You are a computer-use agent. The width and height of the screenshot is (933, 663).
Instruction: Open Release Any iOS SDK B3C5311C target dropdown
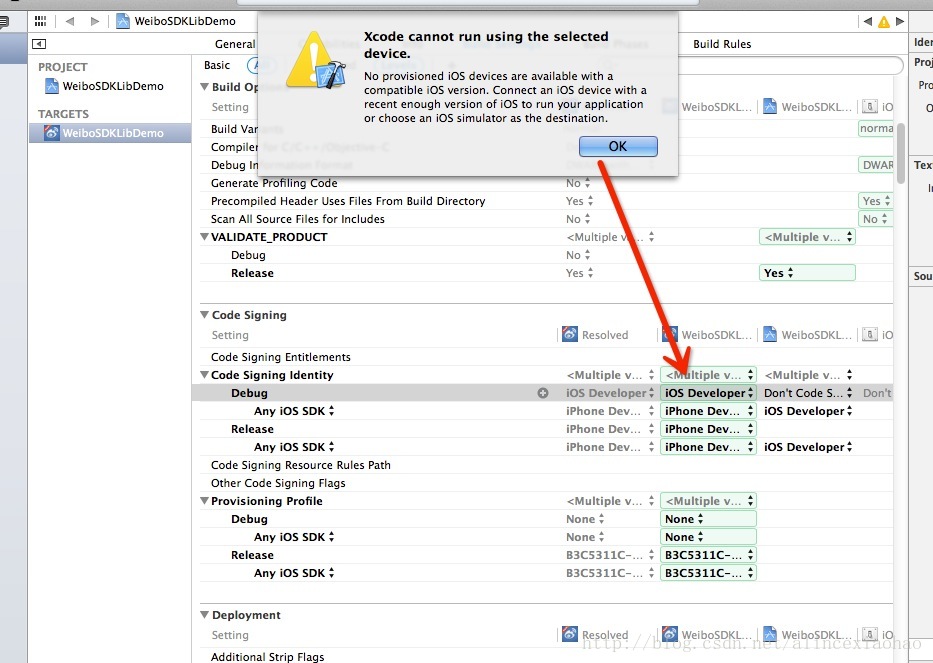pos(708,573)
